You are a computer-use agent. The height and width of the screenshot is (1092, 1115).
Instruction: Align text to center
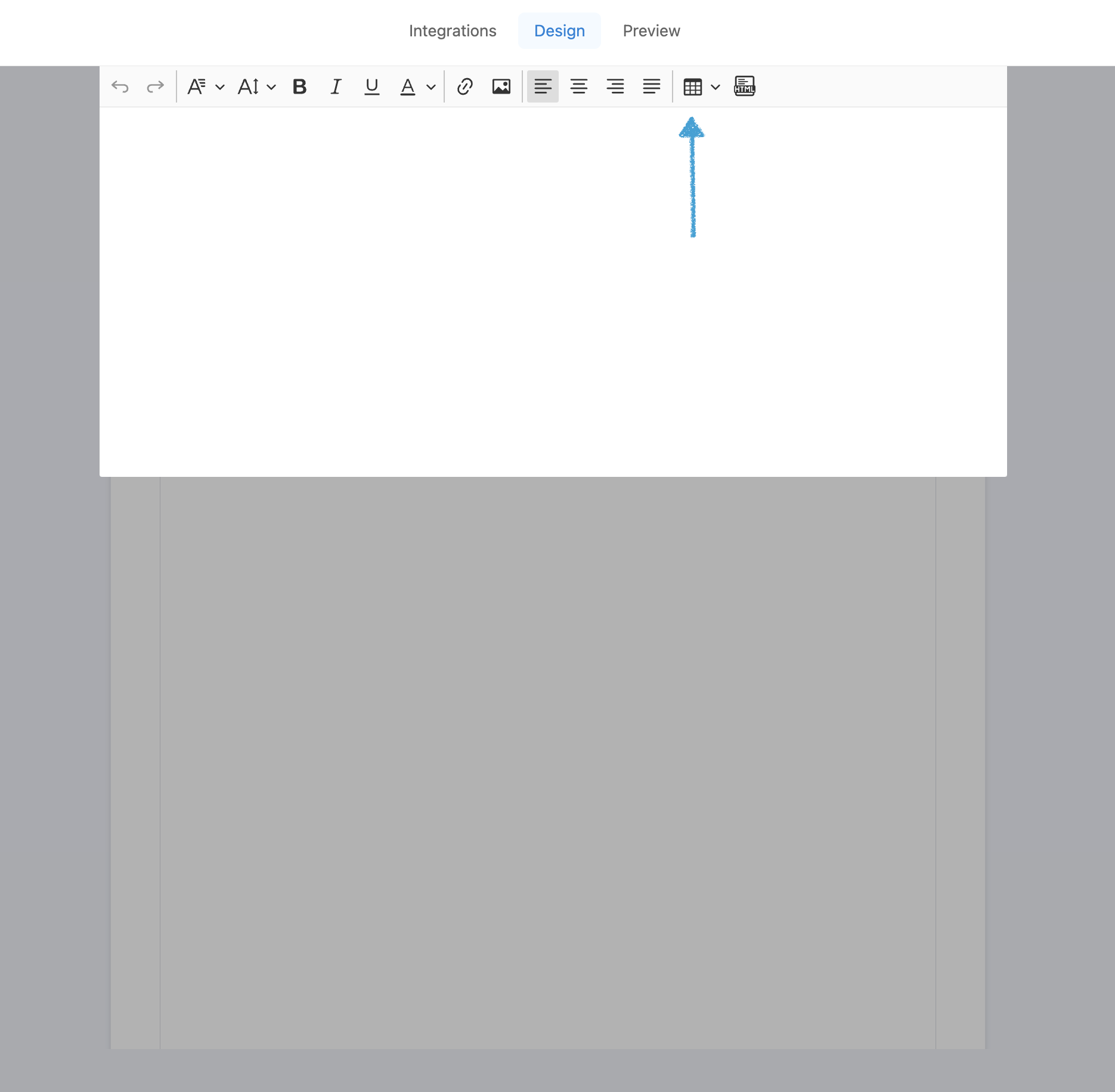coord(578,87)
